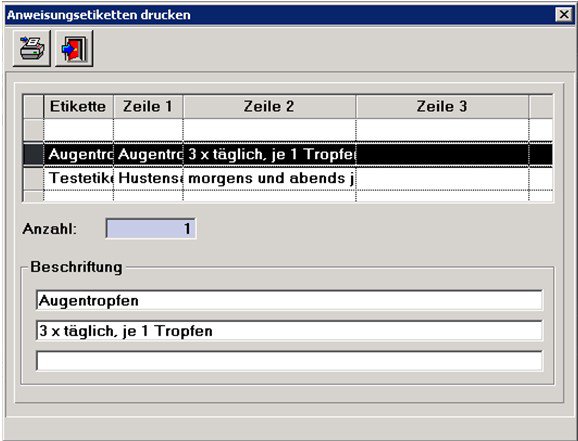Select the Testetike row cell

[79, 178]
